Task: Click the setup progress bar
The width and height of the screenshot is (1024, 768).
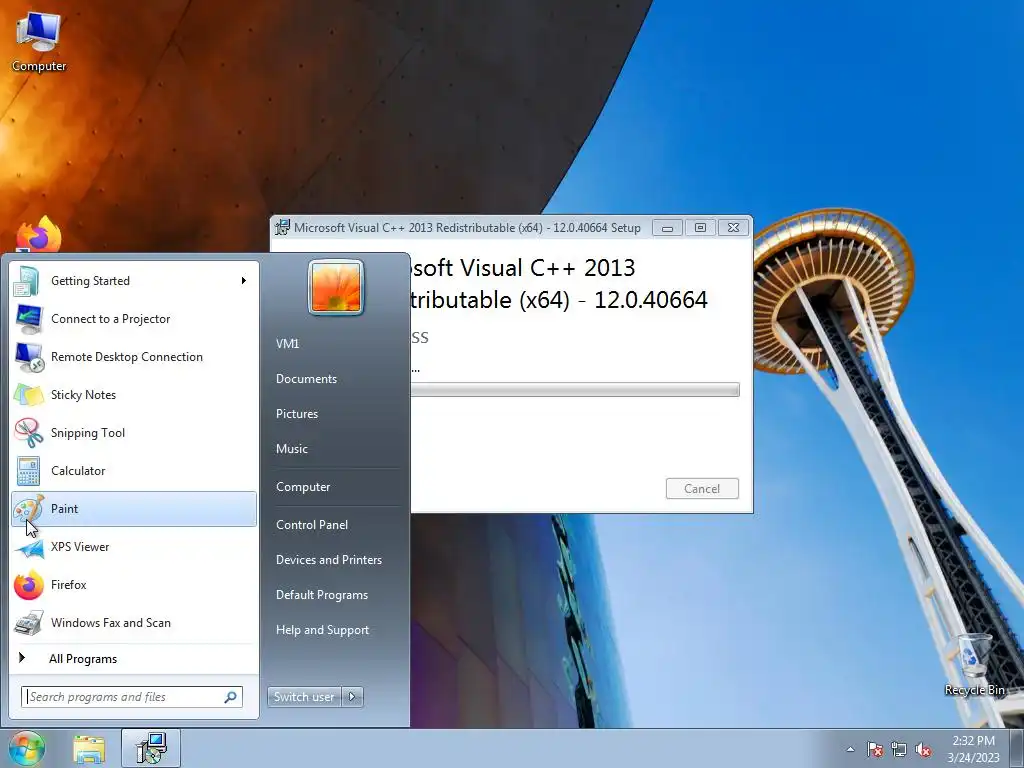Action: click(x=575, y=390)
